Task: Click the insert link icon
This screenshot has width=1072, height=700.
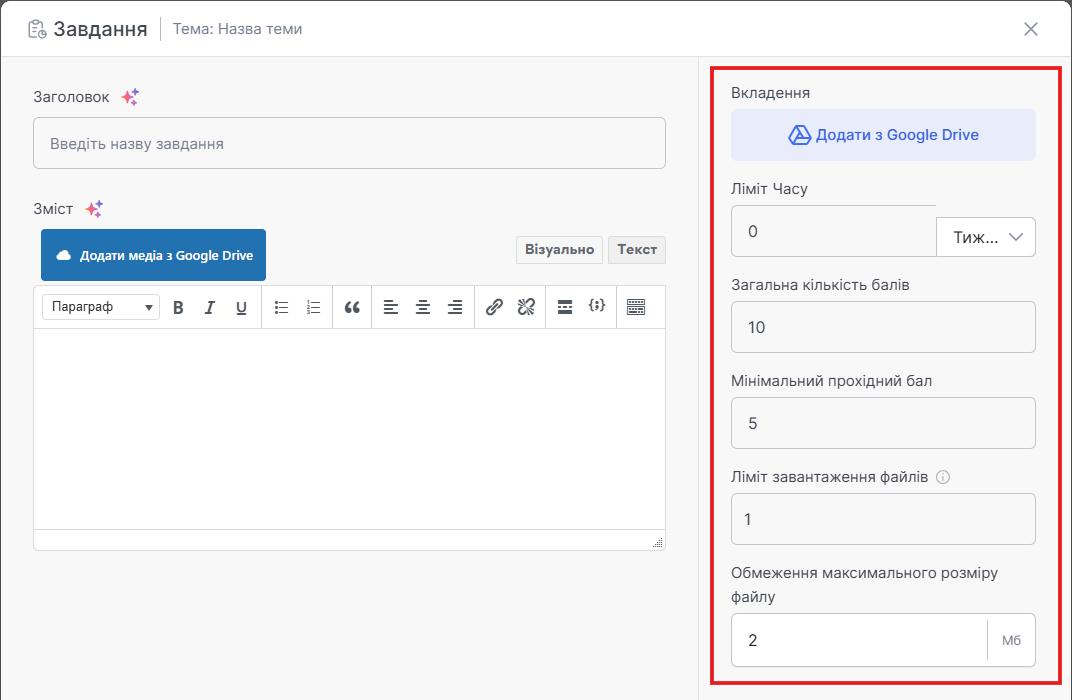Action: pyautogui.click(x=494, y=308)
